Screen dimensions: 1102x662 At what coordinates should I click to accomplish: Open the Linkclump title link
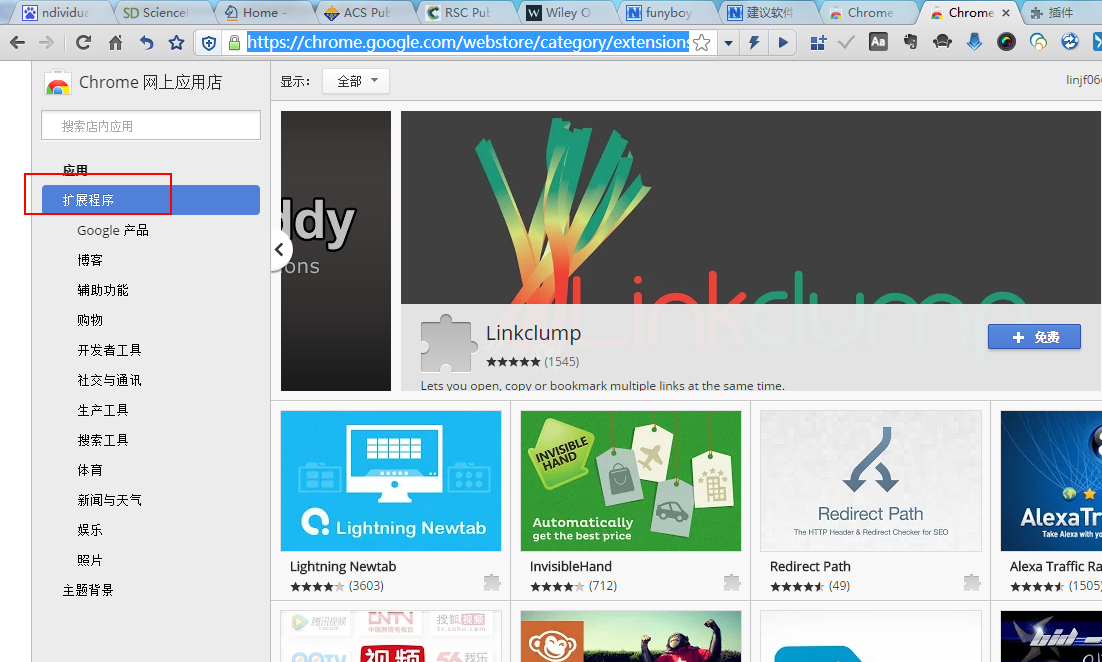coord(533,333)
